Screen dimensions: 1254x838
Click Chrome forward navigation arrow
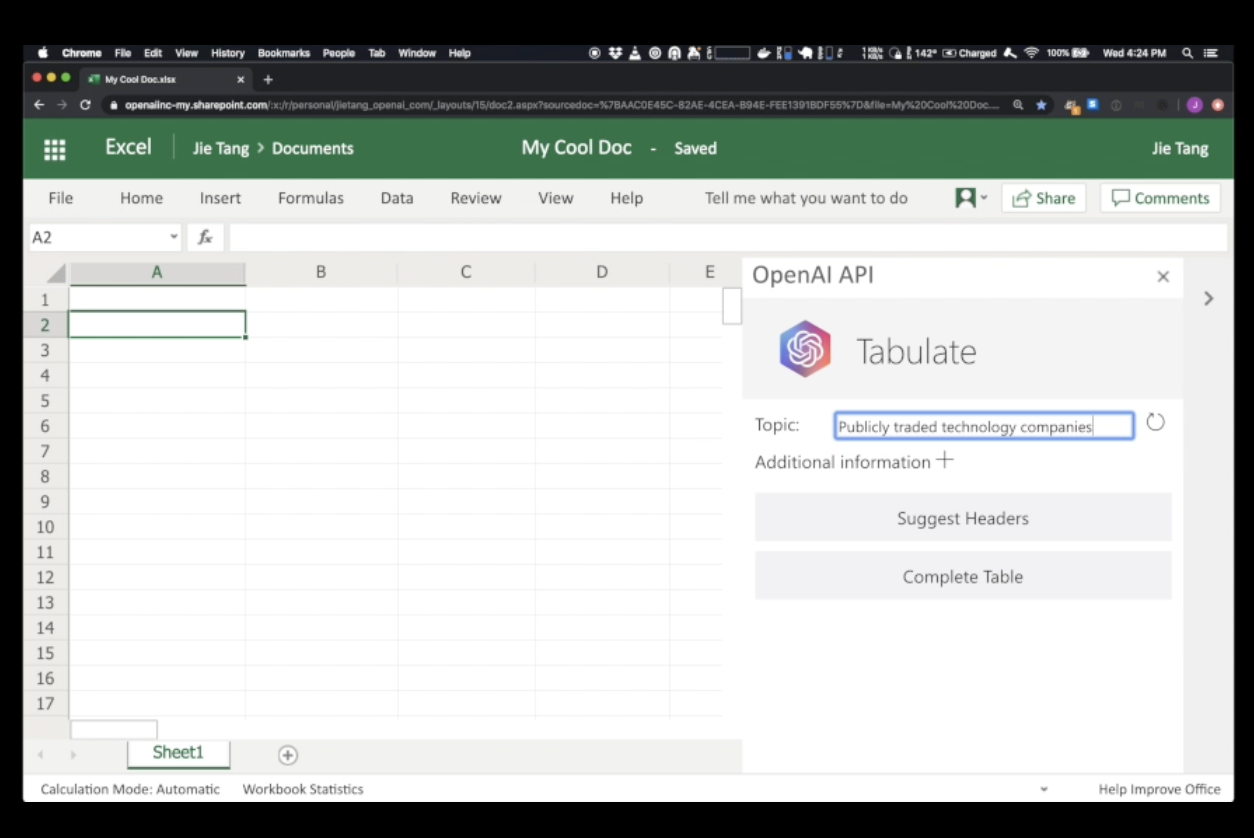click(x=62, y=104)
